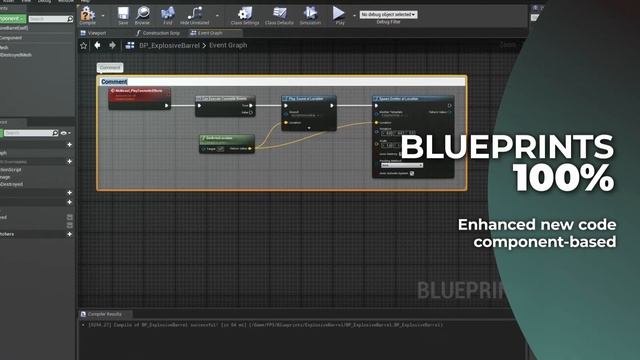Click Event Graph in the breadcrumb
The width and height of the screenshot is (640, 360).
pos(228,45)
